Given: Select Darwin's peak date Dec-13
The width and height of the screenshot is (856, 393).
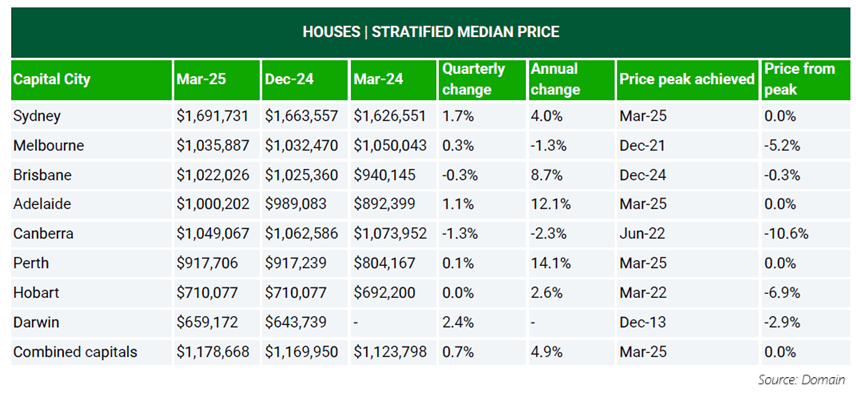Looking at the screenshot, I should point(643,323).
